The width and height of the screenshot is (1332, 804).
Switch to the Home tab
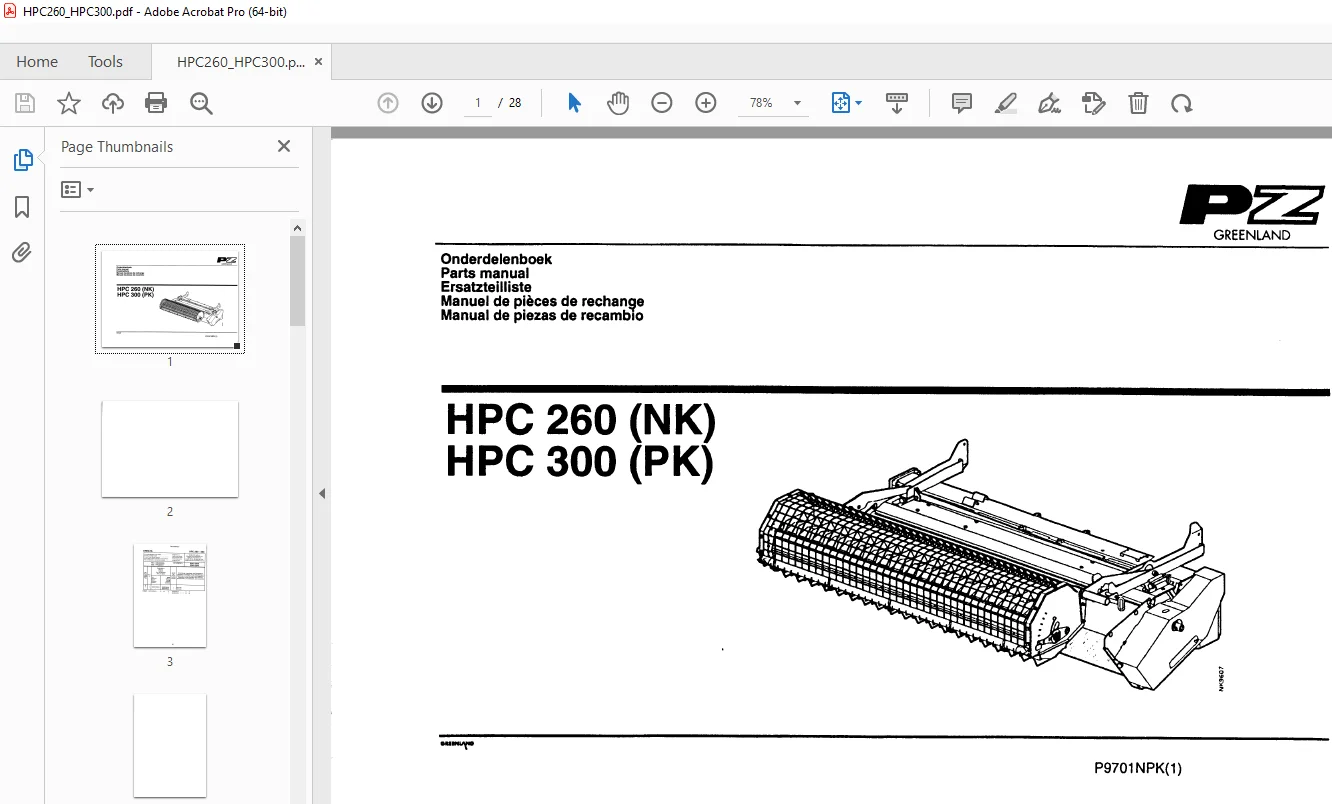37,61
